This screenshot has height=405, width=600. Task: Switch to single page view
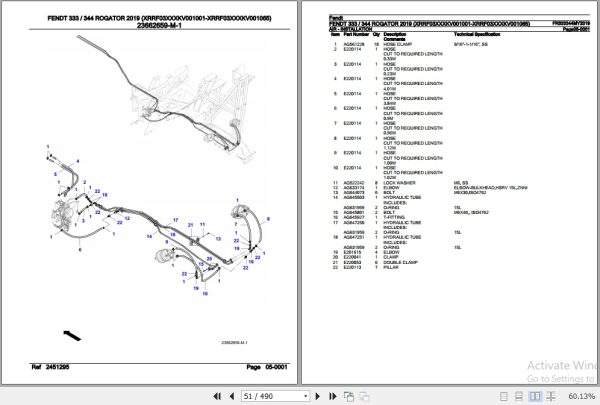tap(504, 396)
